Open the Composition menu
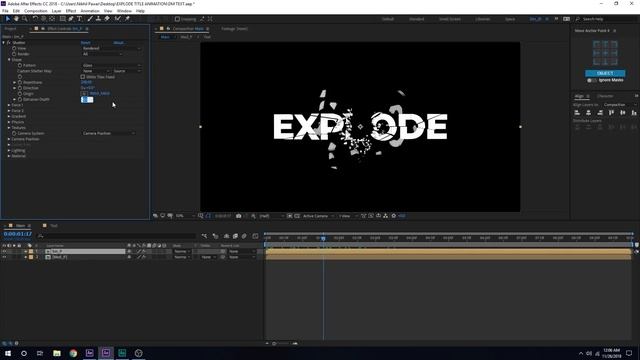Image resolution: width=640 pixels, height=360 pixels. click(36, 11)
